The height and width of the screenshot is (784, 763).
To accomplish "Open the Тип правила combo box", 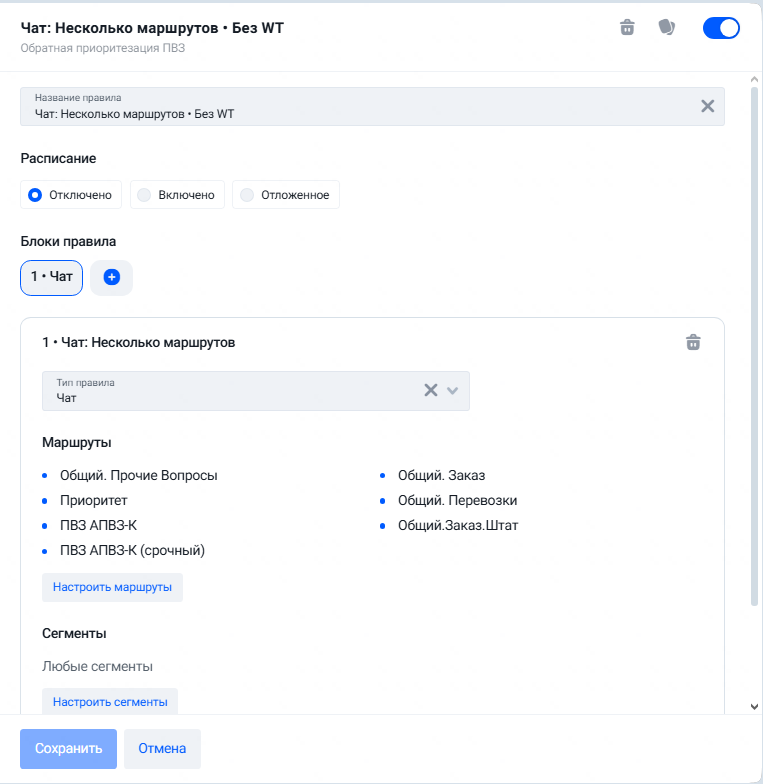I will 256,391.
